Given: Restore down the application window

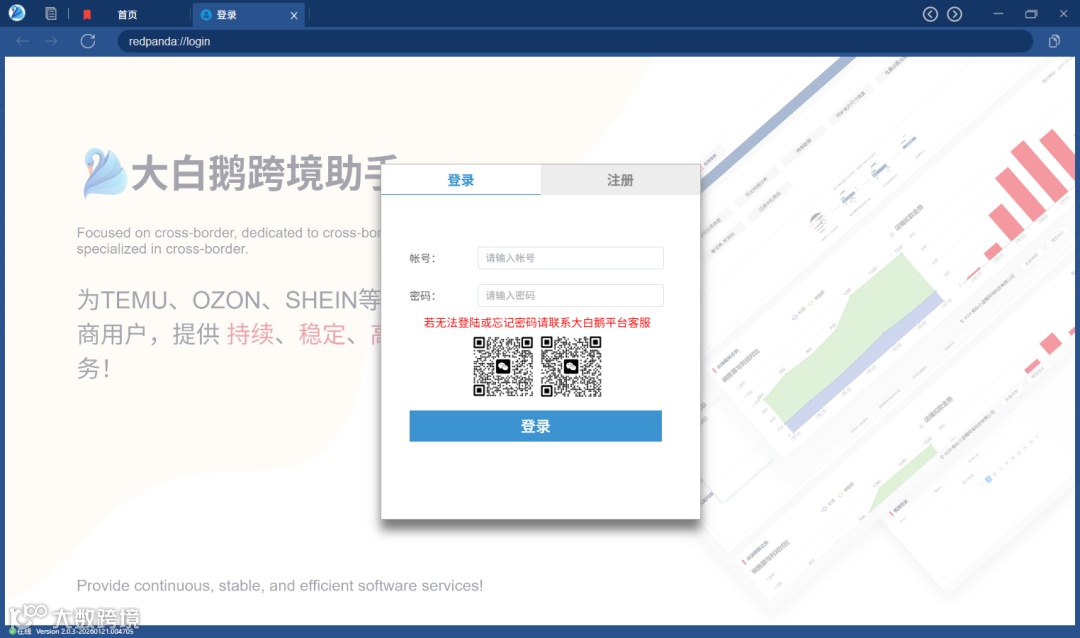Looking at the screenshot, I should [x=1031, y=14].
